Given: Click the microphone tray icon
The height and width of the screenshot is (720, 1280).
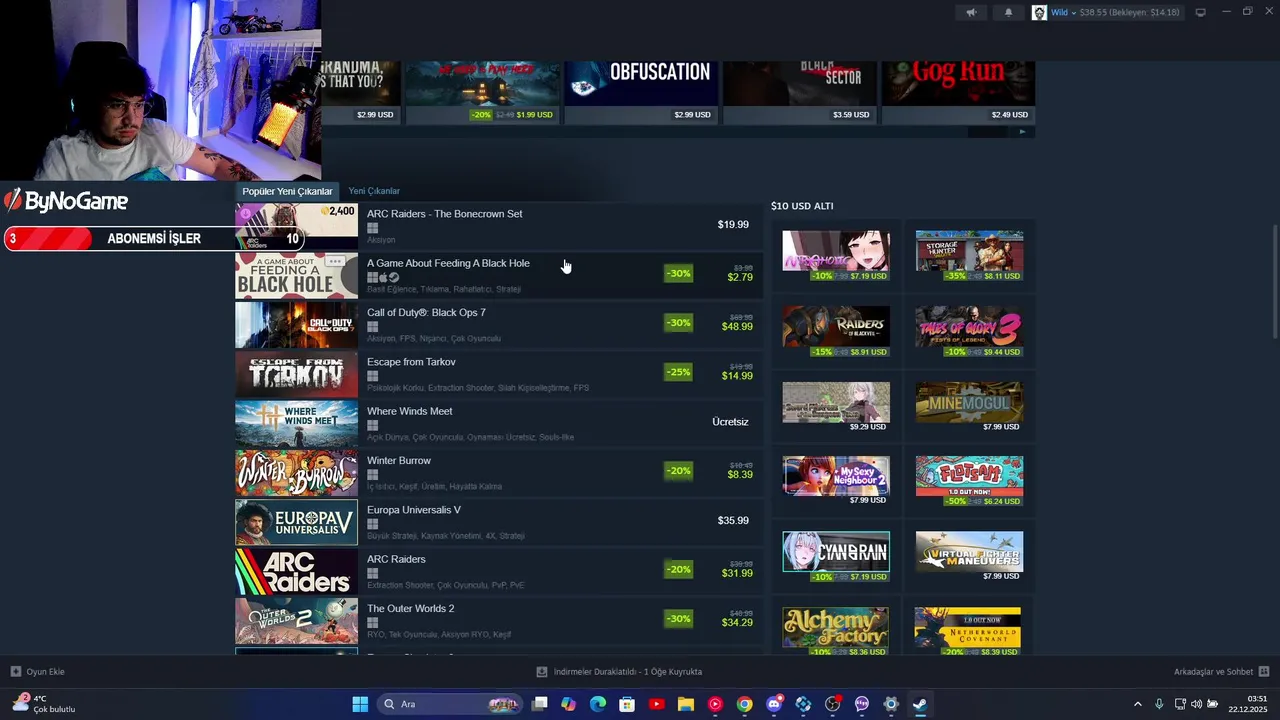Looking at the screenshot, I should point(1159,704).
